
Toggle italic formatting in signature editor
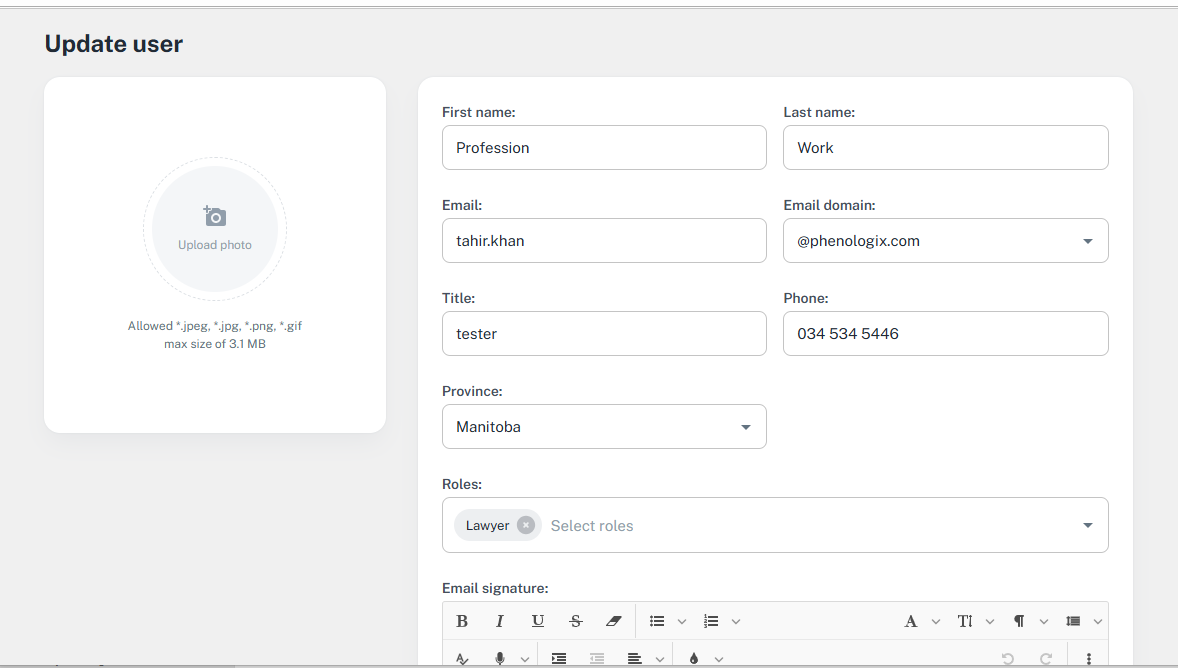point(500,621)
